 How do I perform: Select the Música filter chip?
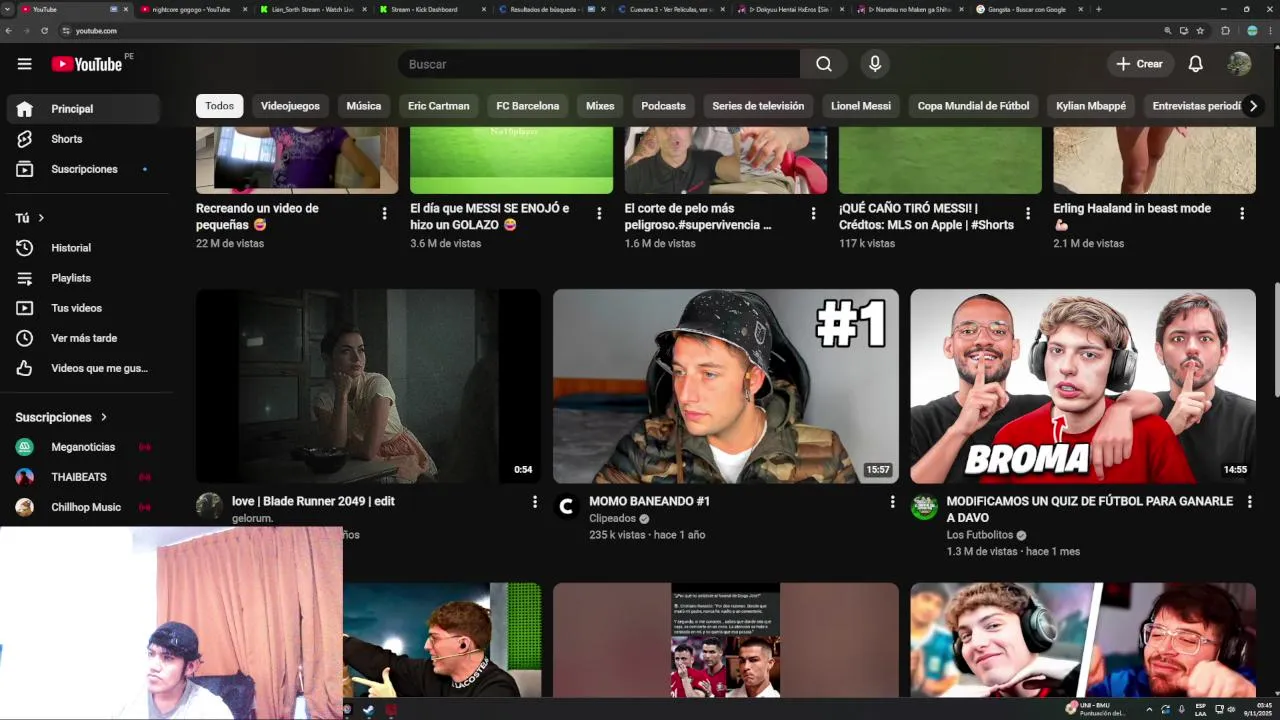click(x=363, y=106)
